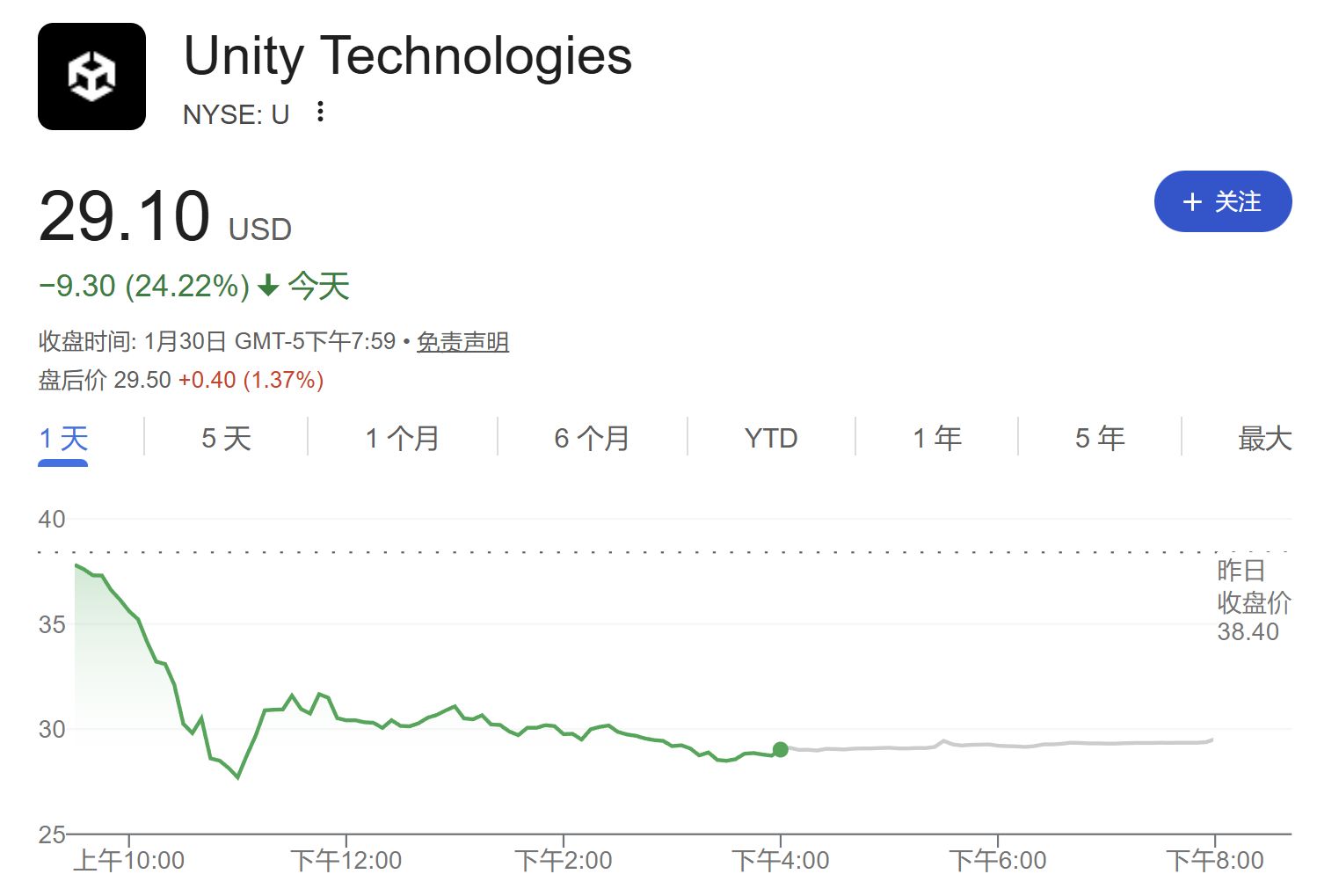Open the three-dot more options menu
1317x896 pixels.
[x=321, y=112]
